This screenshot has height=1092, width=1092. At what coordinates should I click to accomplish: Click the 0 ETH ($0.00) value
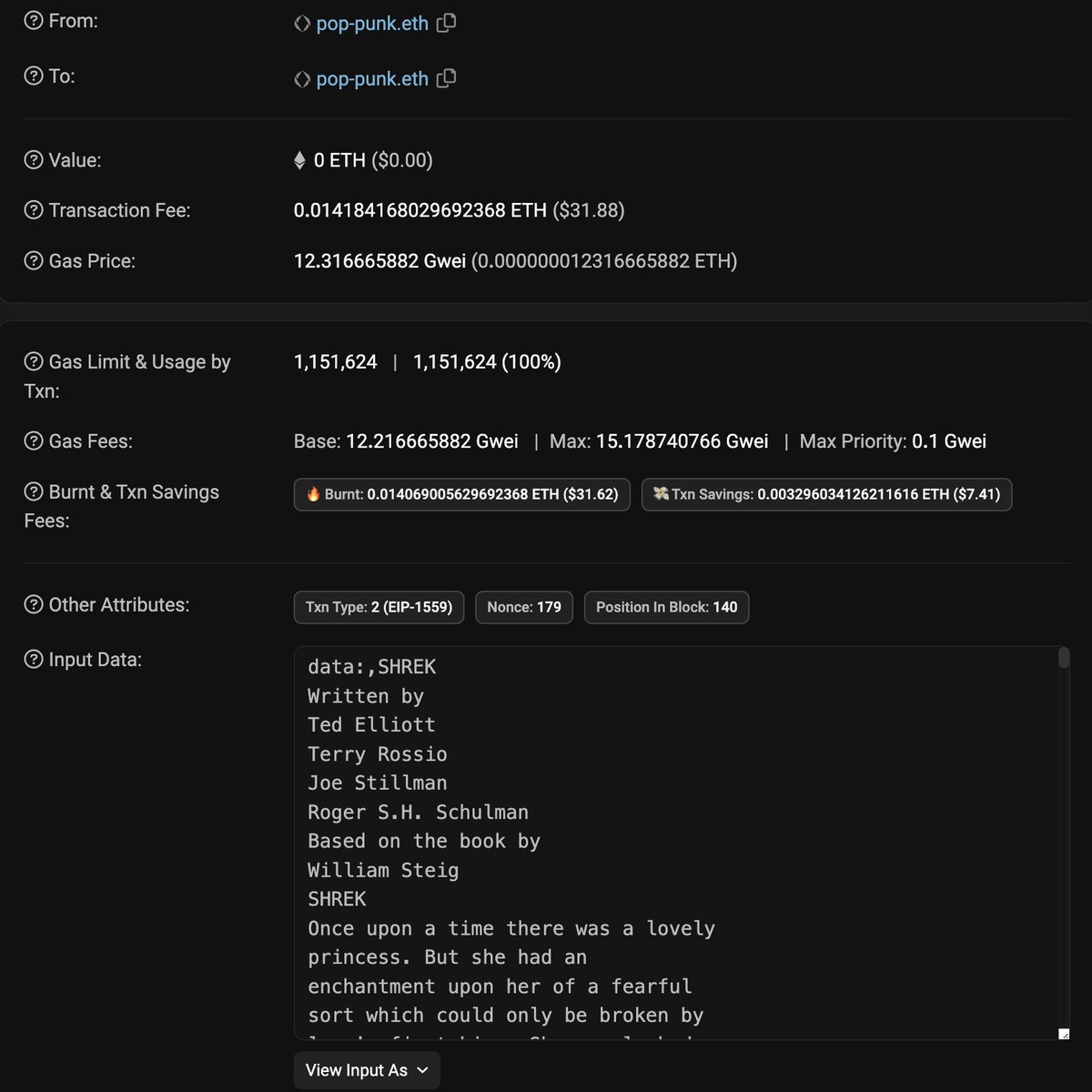click(x=373, y=160)
